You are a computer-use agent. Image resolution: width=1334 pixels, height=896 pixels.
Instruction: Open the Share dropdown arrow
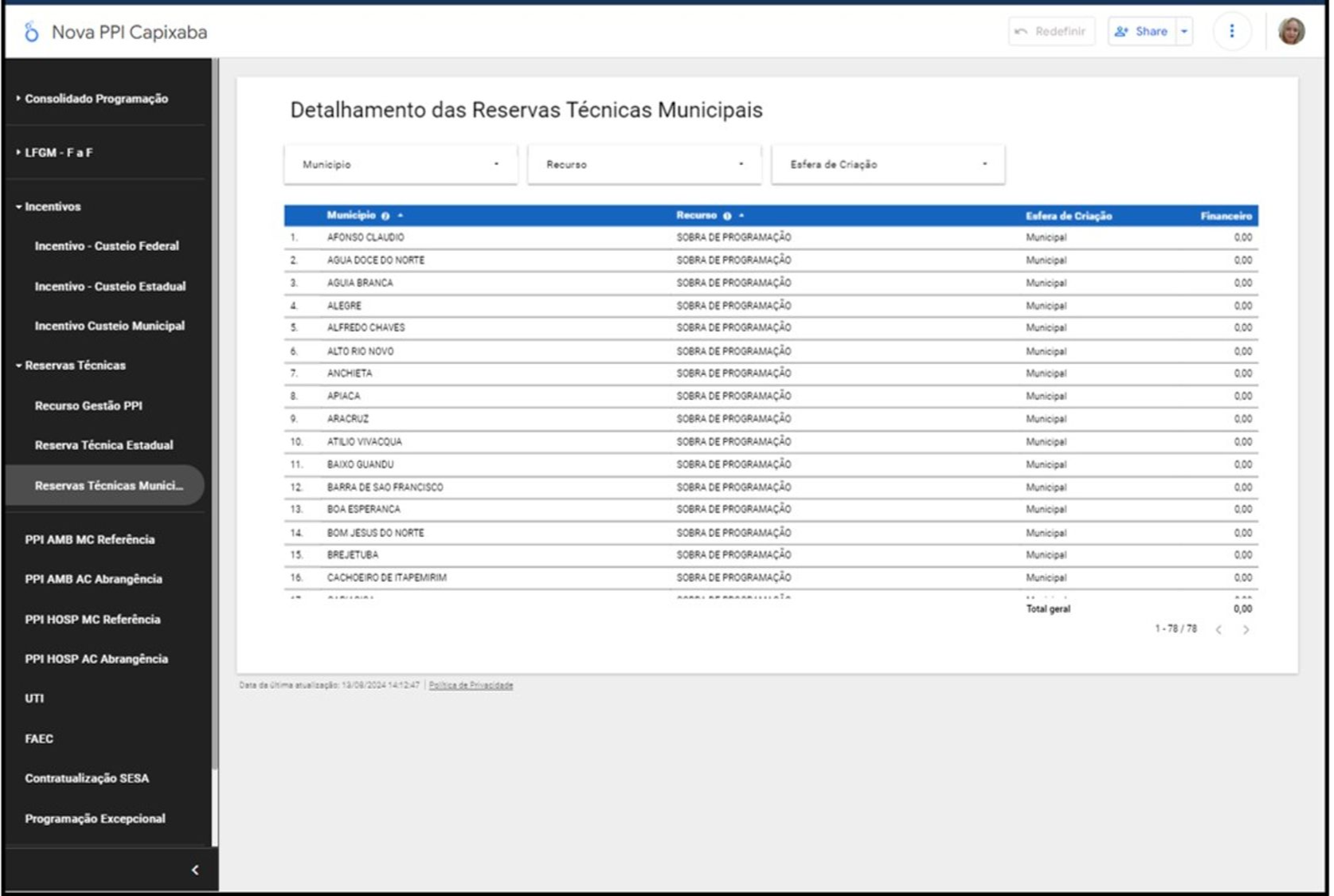1184,31
